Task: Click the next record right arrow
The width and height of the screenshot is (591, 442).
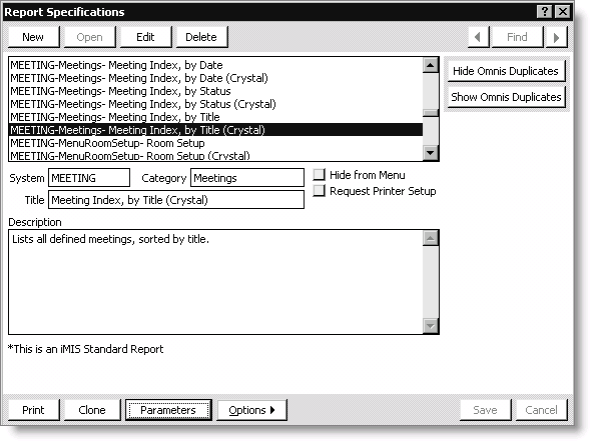Action: click(556, 37)
